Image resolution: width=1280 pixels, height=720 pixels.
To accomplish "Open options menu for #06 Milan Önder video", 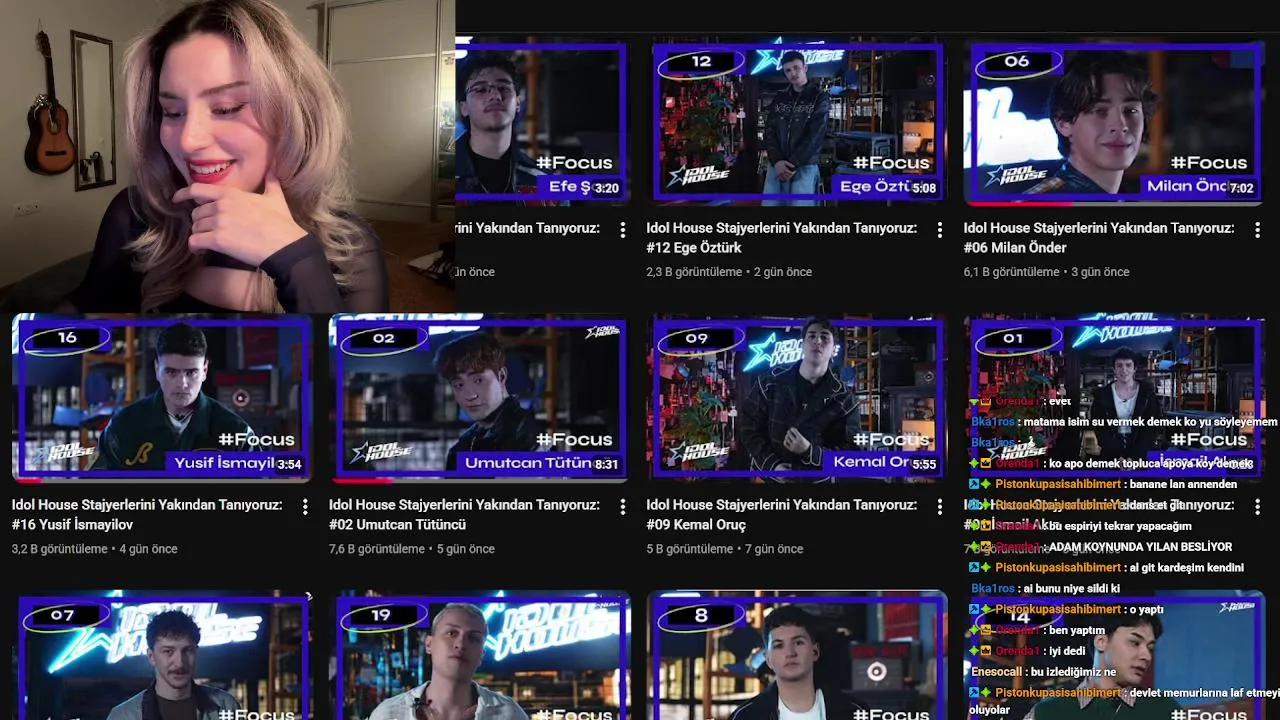I will click(1257, 230).
